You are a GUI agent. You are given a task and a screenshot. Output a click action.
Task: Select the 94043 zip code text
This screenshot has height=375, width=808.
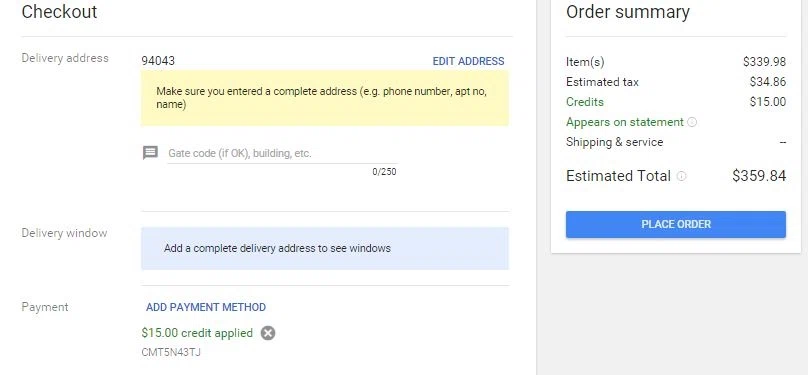(158, 61)
